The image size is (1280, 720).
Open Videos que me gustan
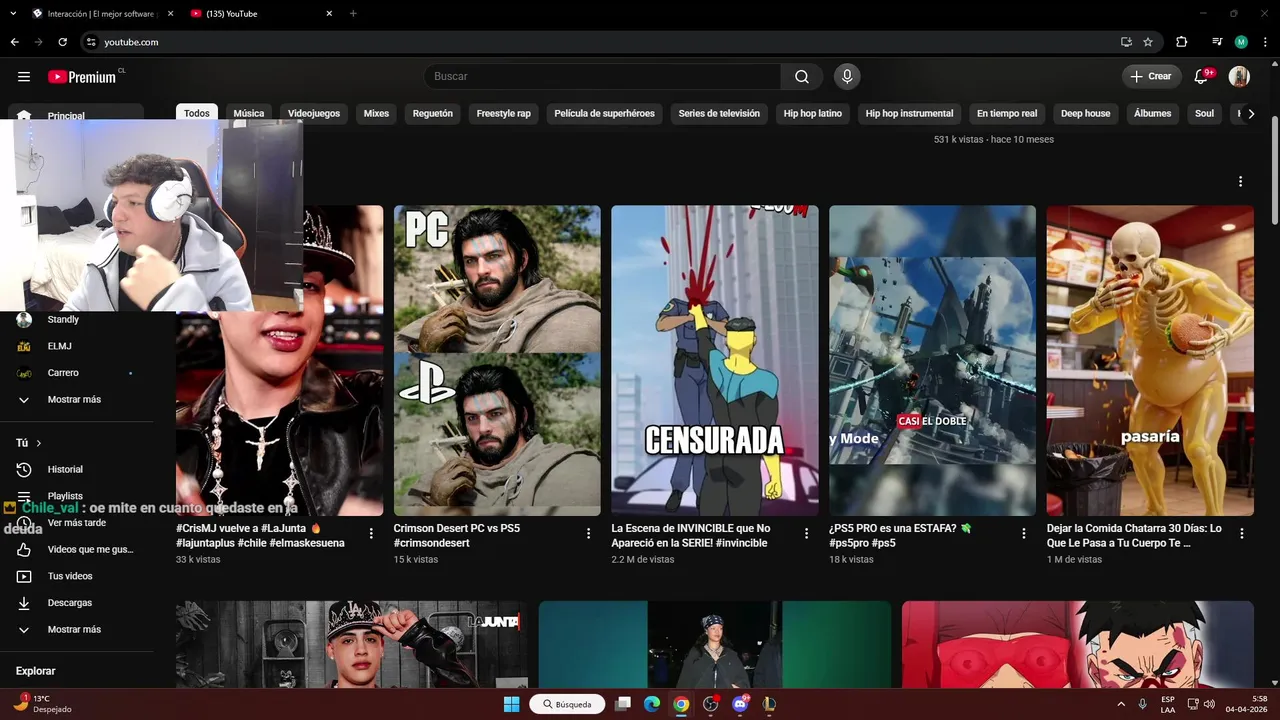(76, 549)
